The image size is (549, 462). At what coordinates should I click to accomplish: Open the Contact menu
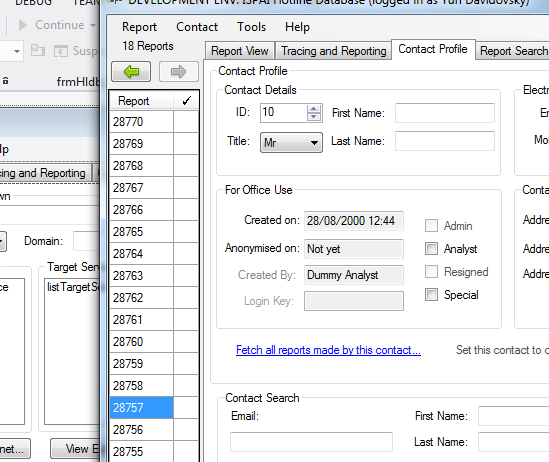pyautogui.click(x=197, y=27)
